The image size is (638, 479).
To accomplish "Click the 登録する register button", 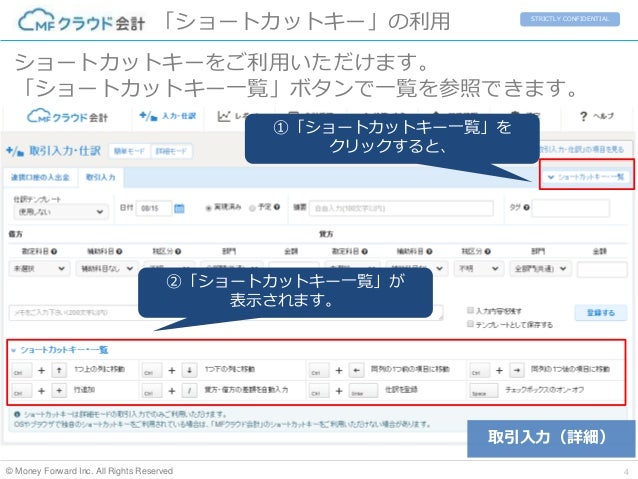I will (x=601, y=313).
